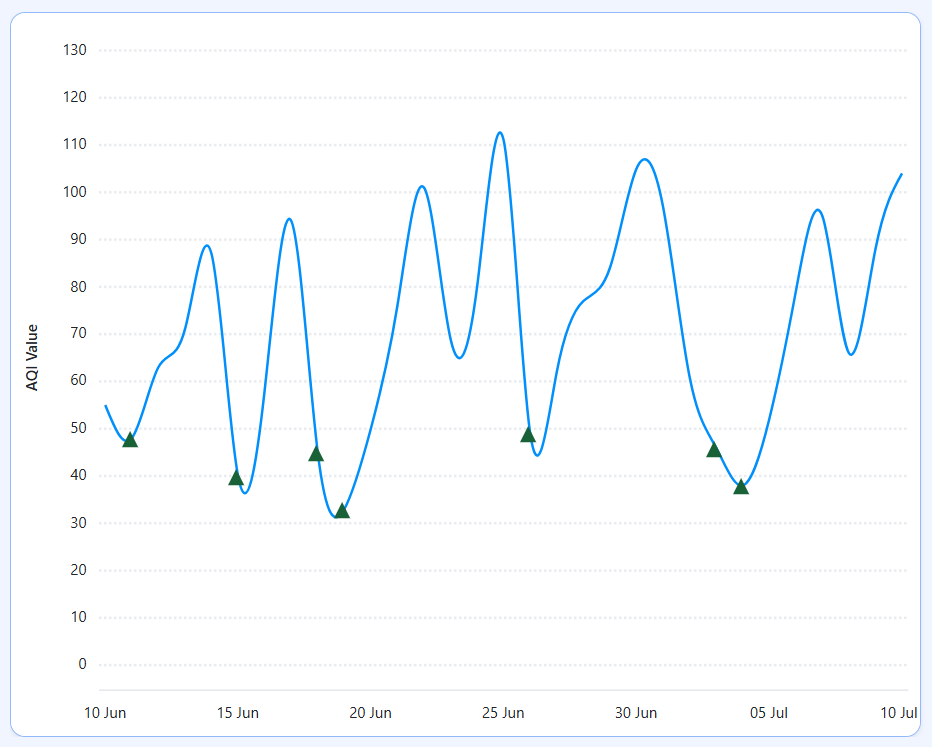Select the 30 Jun label on the x-axis

[x=637, y=713]
